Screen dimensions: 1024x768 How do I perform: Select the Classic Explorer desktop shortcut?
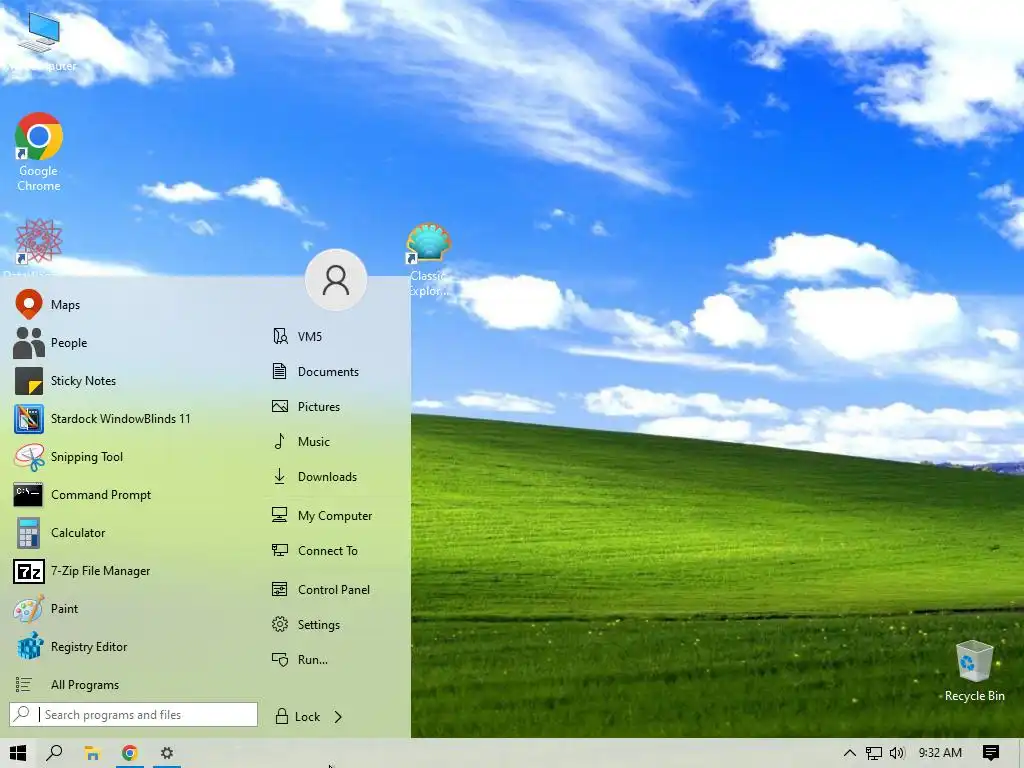pos(428,259)
